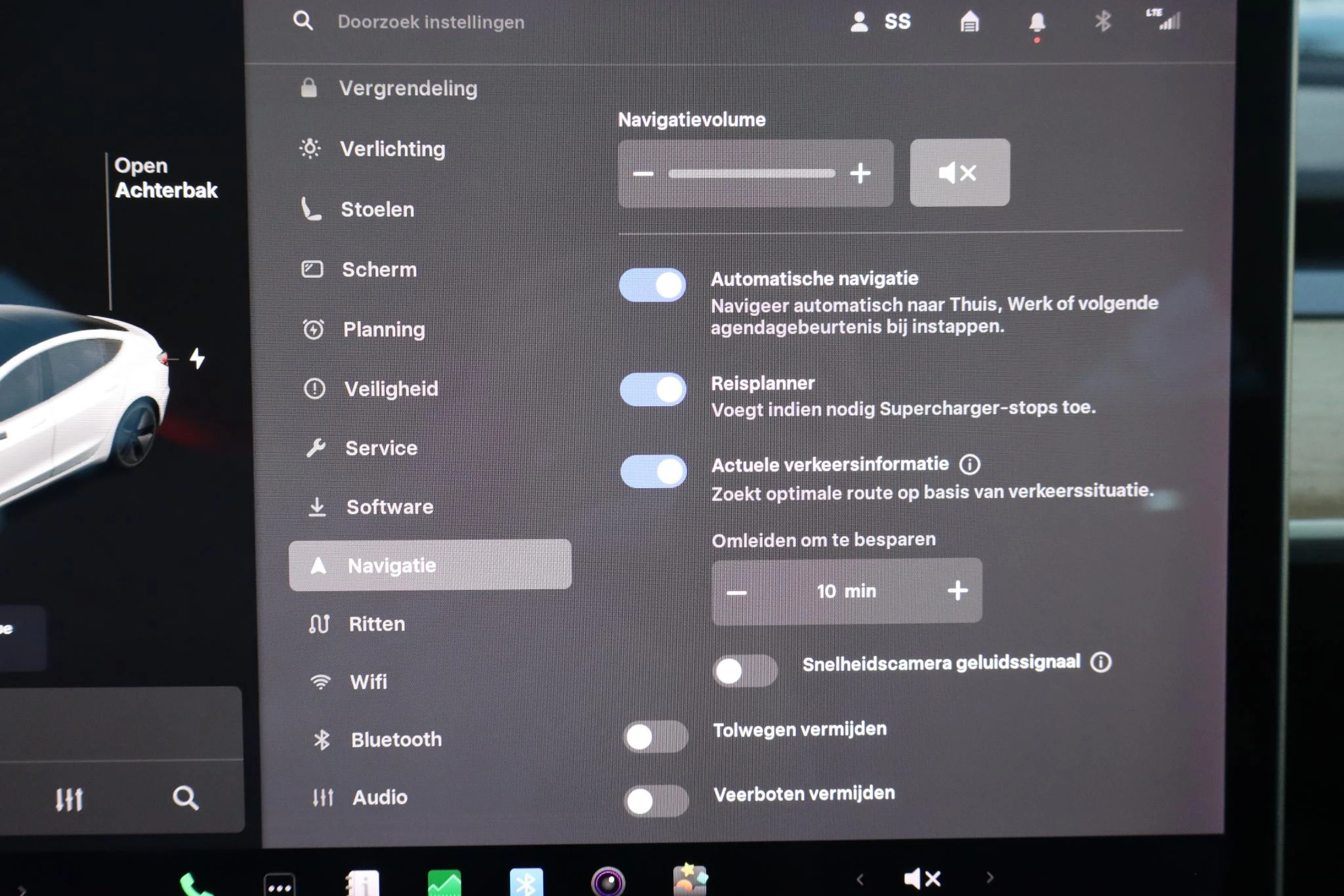Open the manual info app in dock

pyautogui.click(x=363, y=884)
